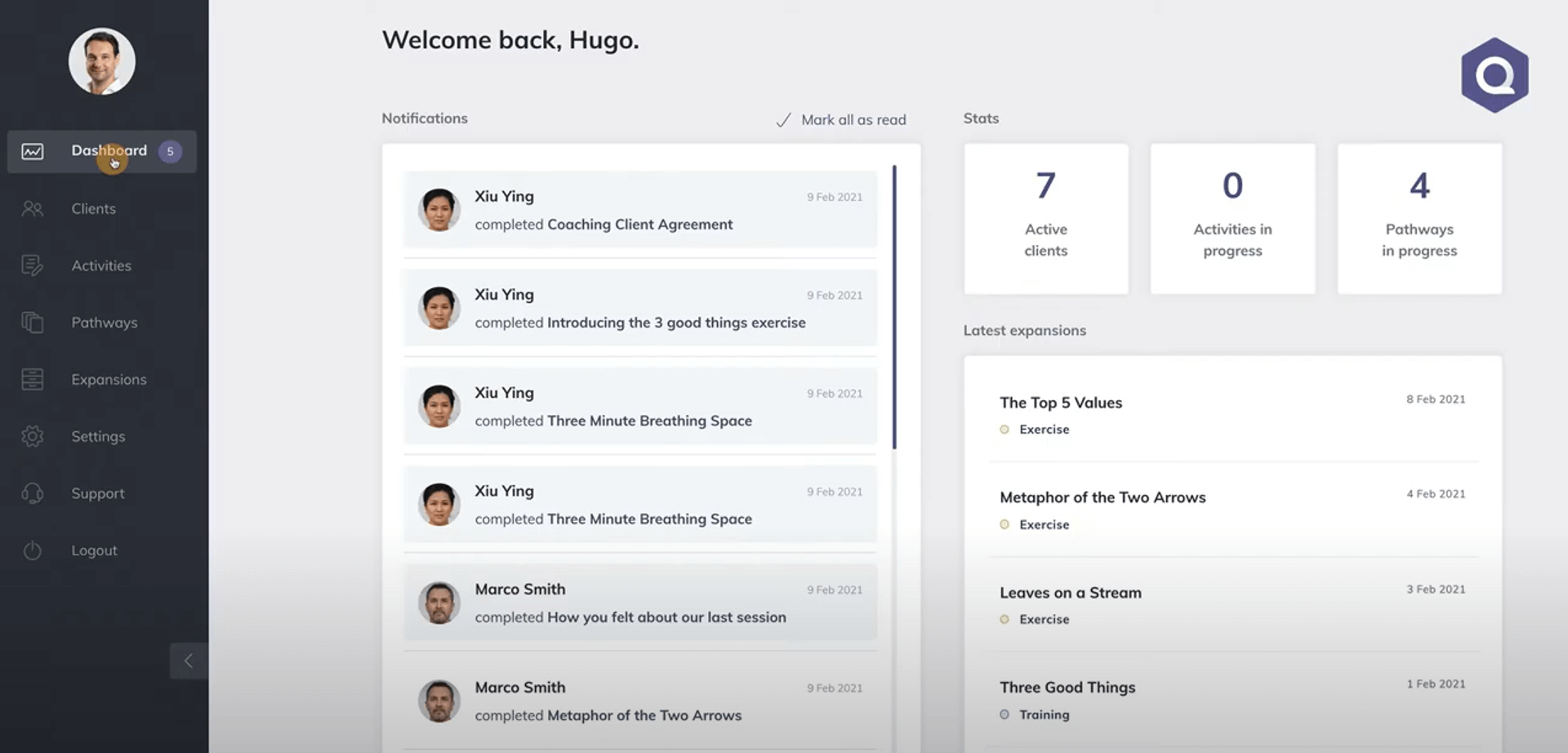This screenshot has height=753, width=1568.
Task: Open the Introducing the 3 good things exercise notification
Action: [640, 308]
